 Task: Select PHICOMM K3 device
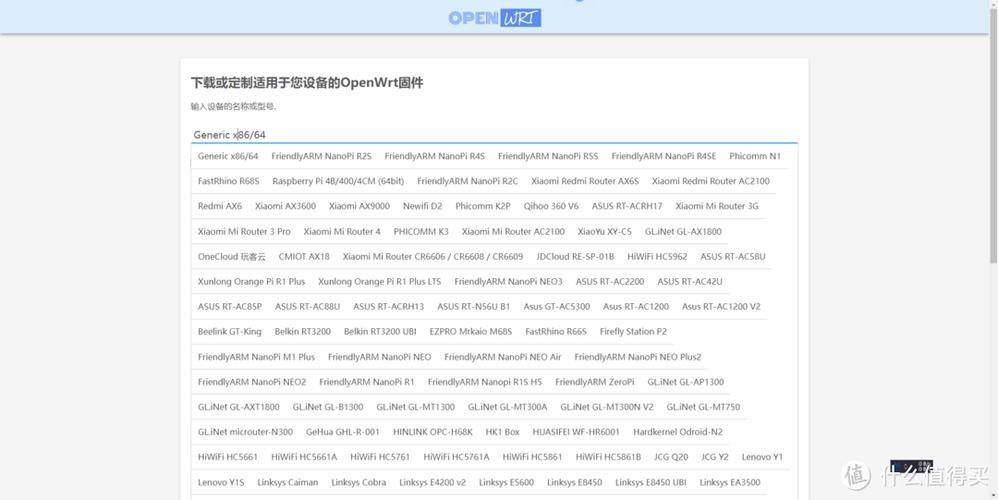point(421,232)
